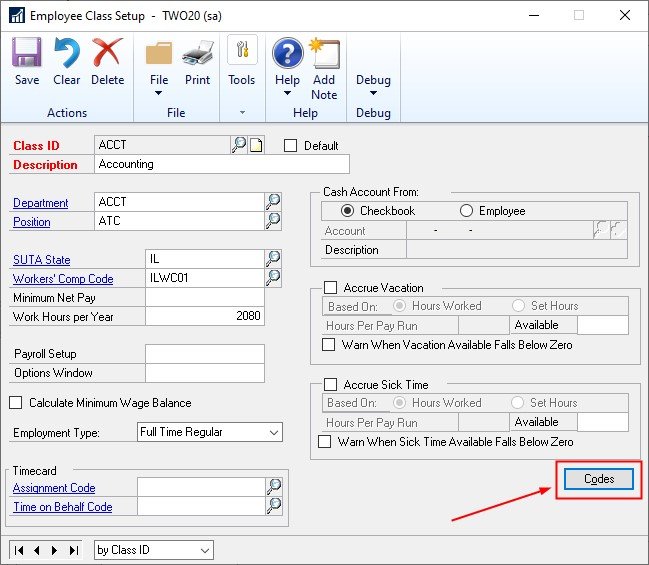The image size is (649, 565).
Task: Click the Options Window field
Action: 205,373
